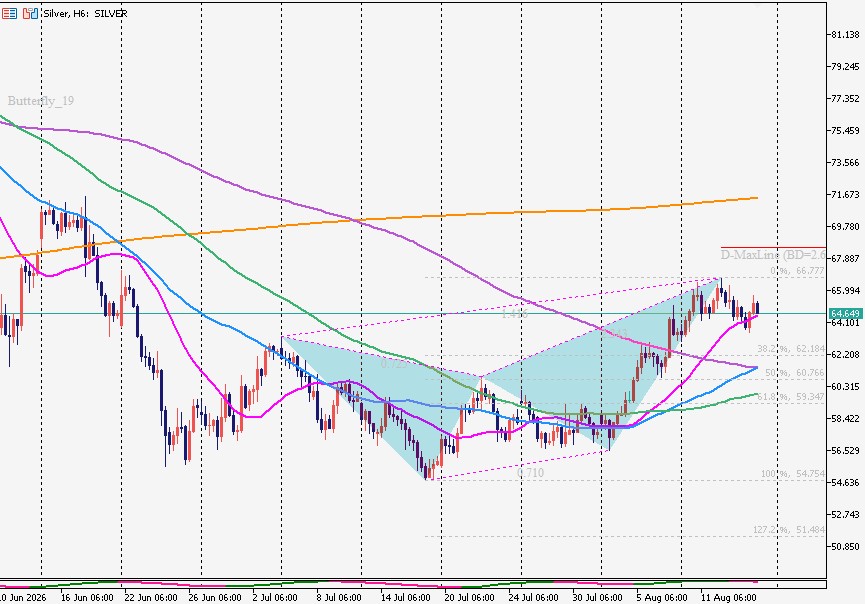Select the '100 %, 54.754' Fibonacci label

(x=792, y=474)
